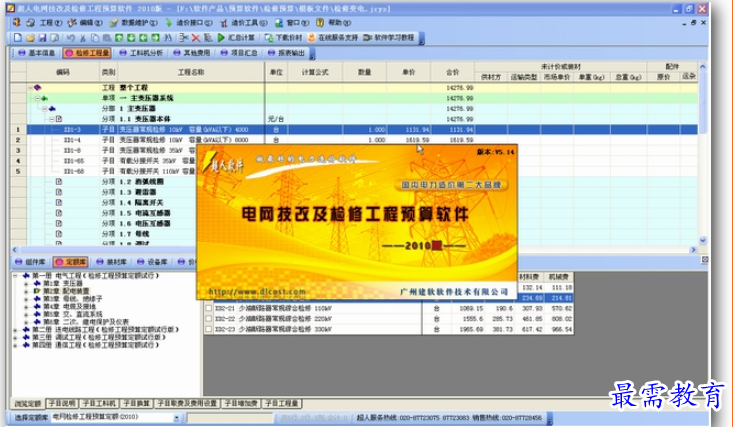Click the printer icon in menu bar
The width and height of the screenshot is (733, 427).
pos(31,22)
